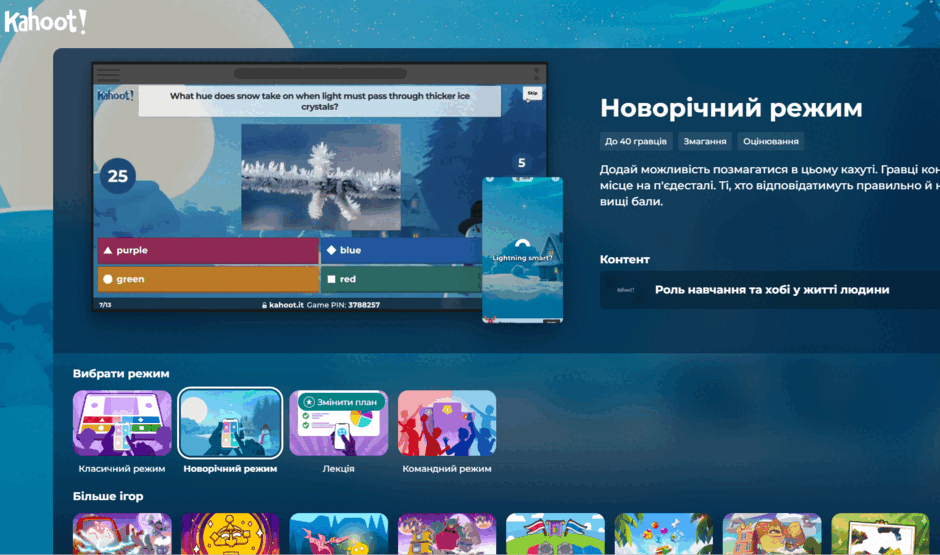Click the До 40 гравців tag
This screenshot has width=940, height=555.
[635, 141]
